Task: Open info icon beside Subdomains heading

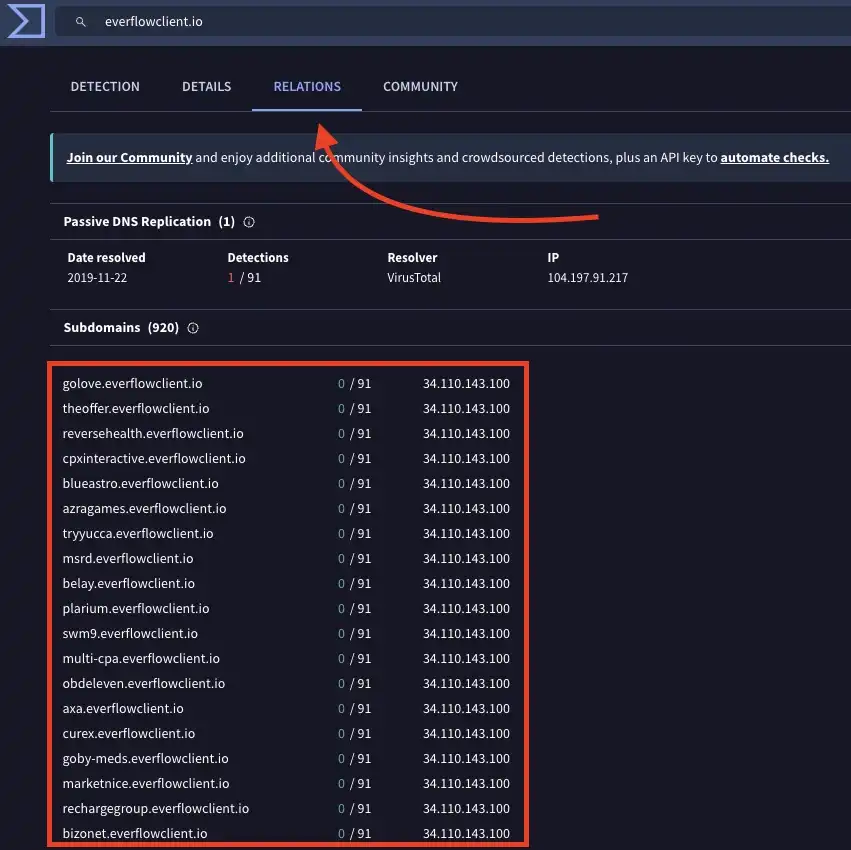Action: [193, 328]
